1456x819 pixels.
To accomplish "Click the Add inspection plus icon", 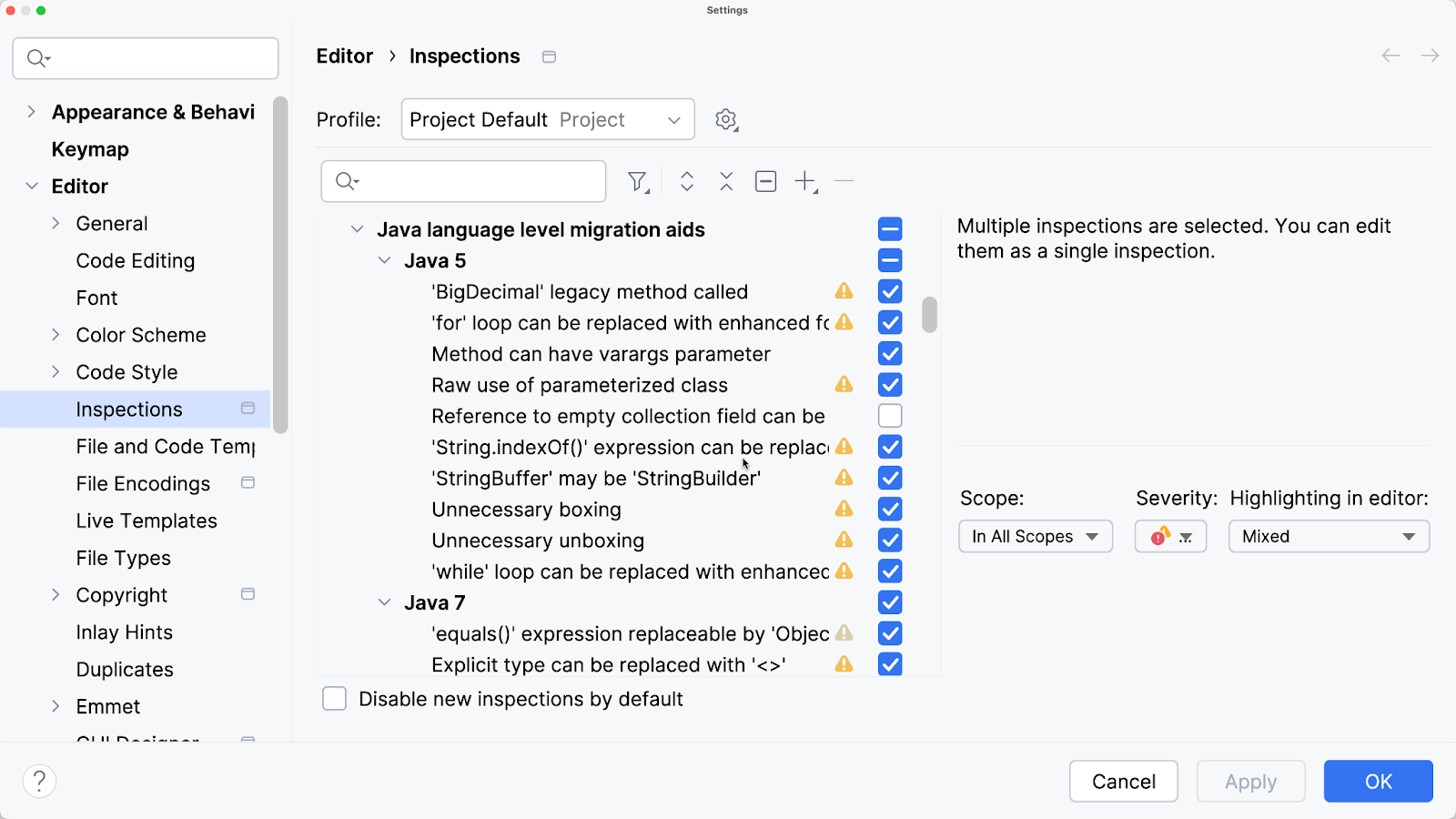I will 805,182.
